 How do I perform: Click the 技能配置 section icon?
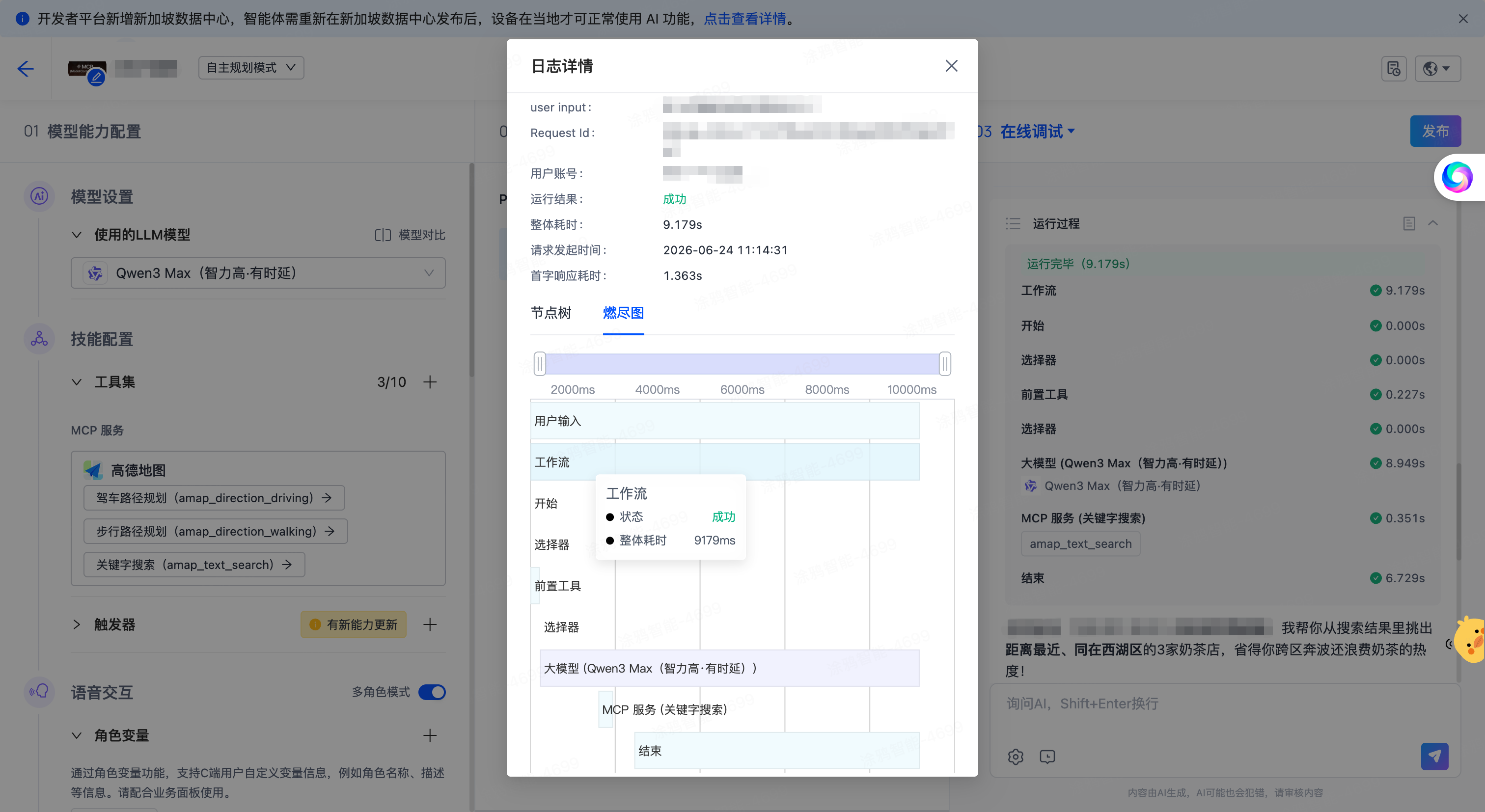pos(39,338)
